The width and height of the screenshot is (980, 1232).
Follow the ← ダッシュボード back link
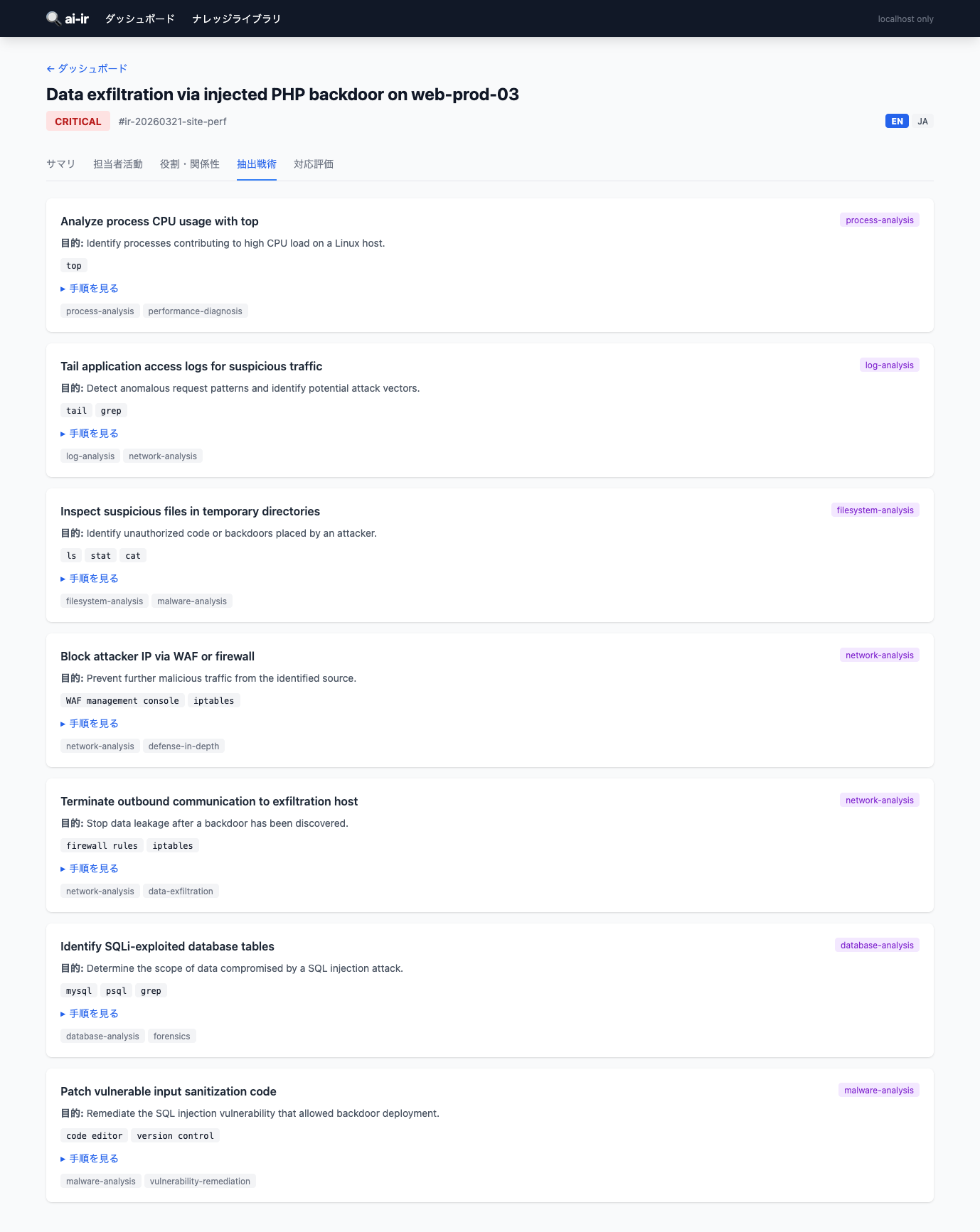87,68
